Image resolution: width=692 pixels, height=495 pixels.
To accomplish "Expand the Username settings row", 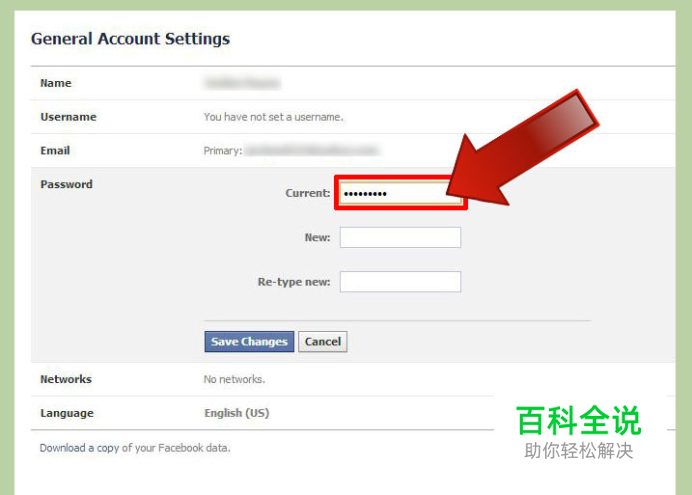I will pos(353,117).
